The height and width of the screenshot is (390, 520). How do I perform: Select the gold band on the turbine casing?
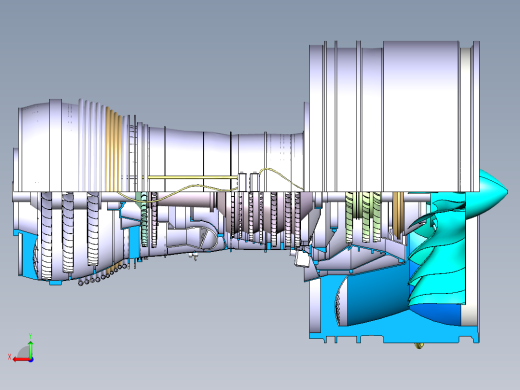point(114,150)
